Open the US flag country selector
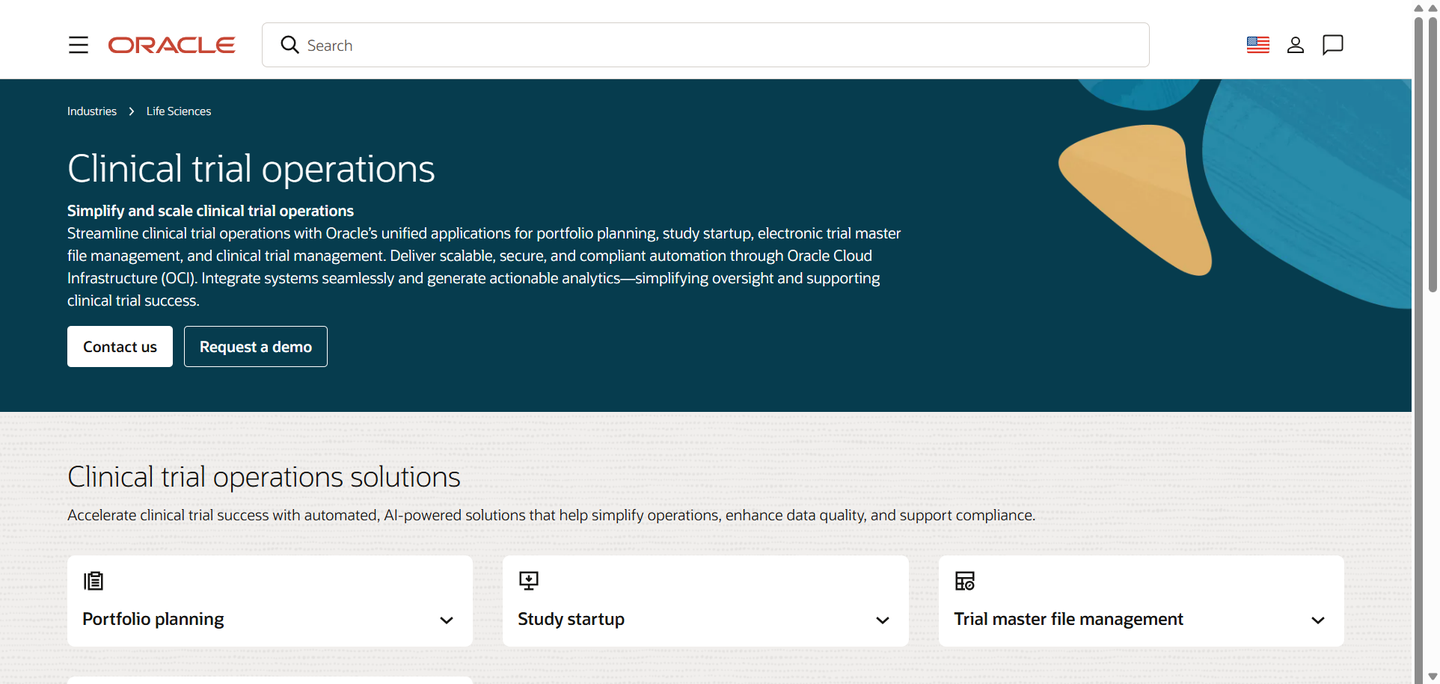This screenshot has width=1440, height=684. click(1258, 45)
